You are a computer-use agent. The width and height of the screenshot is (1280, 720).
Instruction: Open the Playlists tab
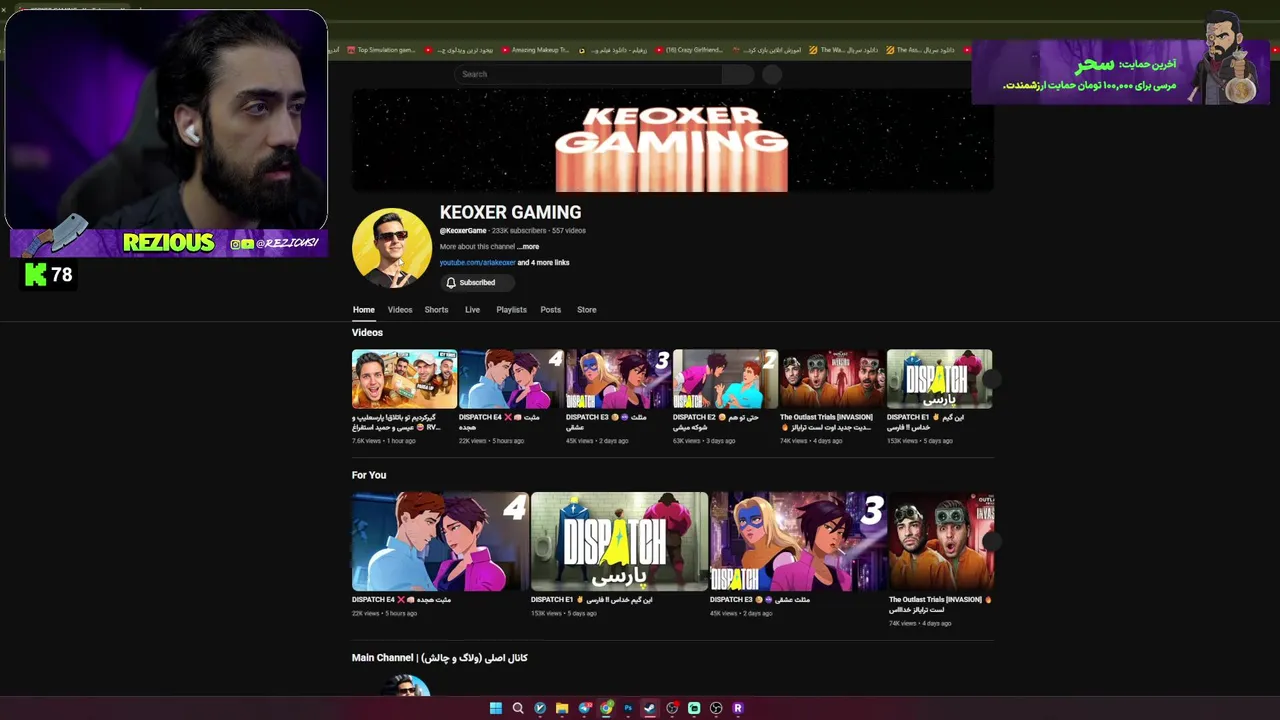click(511, 310)
